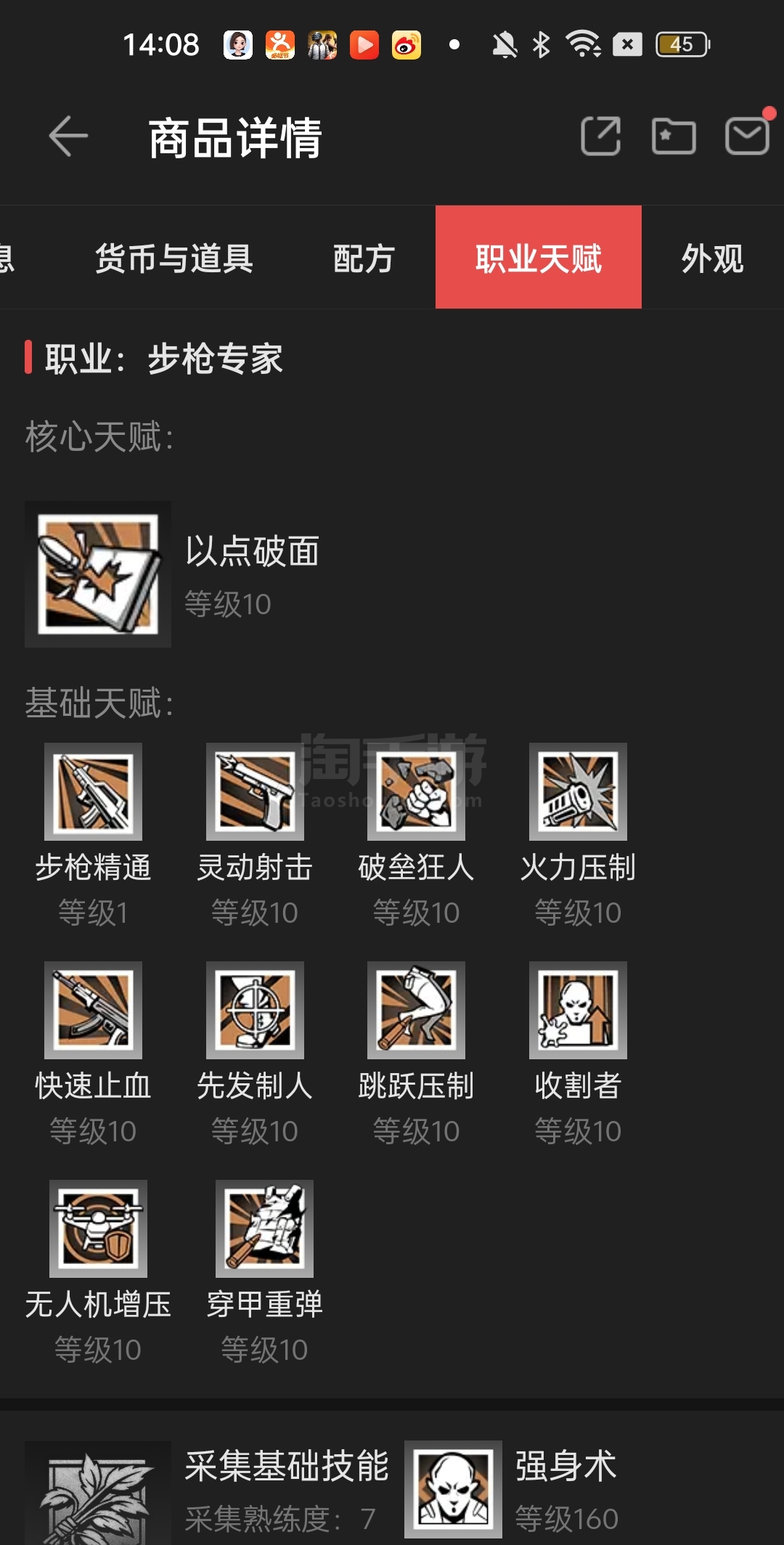Viewport: 784px width, 1545px height.
Task: Tap the 穿甲重弹 talent icon
Action: coord(264,1228)
